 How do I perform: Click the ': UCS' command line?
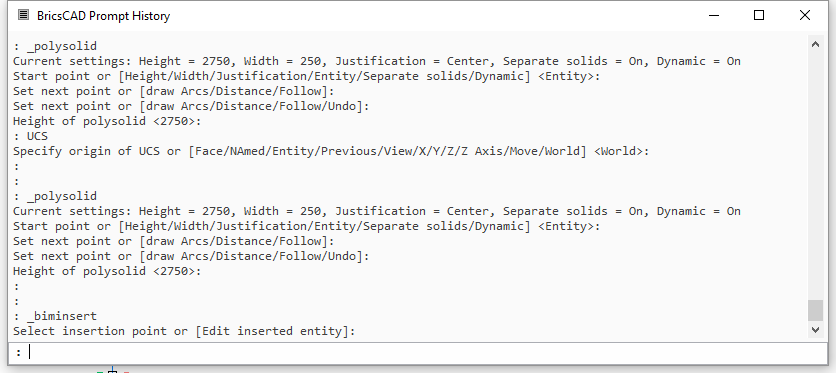(31, 136)
